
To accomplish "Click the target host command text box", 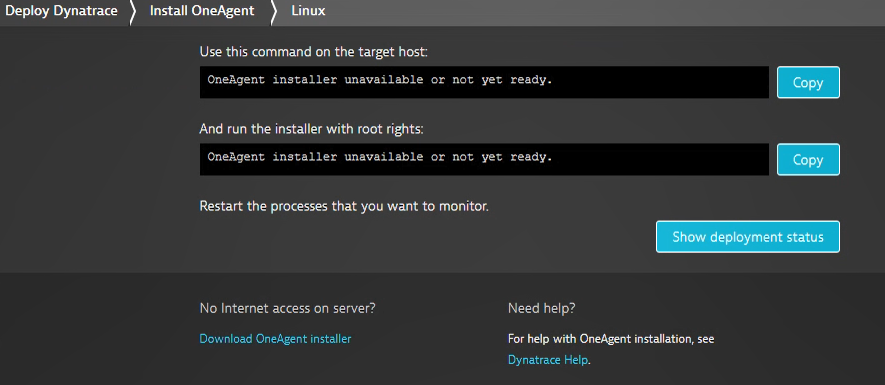I will [484, 82].
